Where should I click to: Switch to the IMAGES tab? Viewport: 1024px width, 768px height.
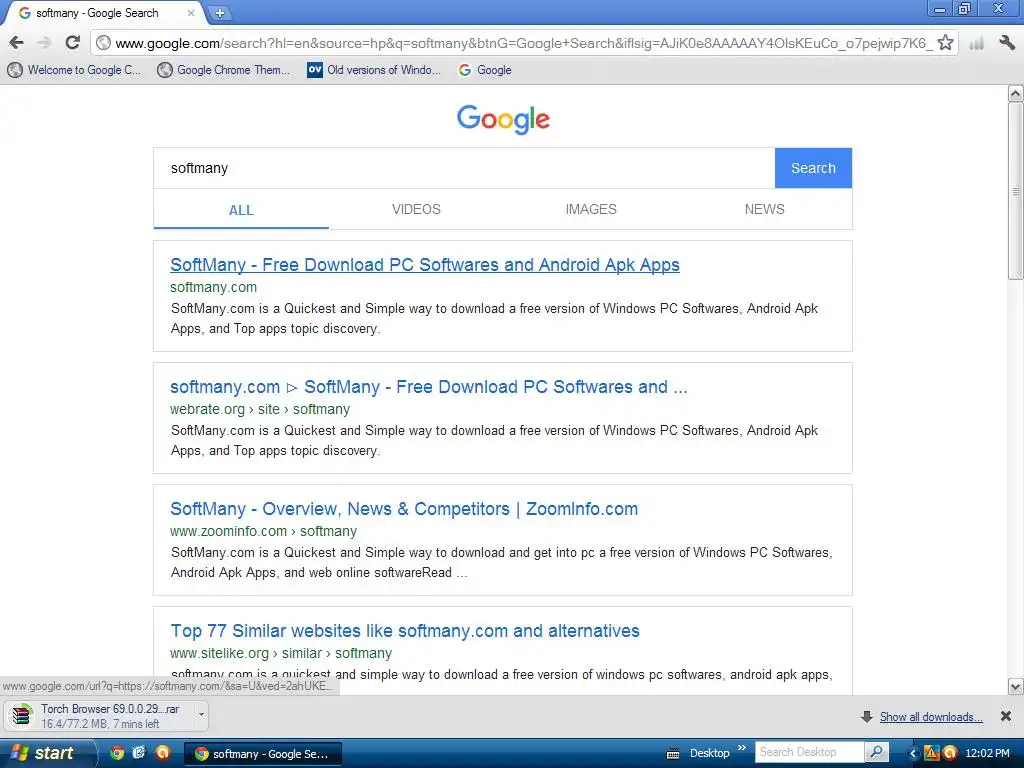(591, 209)
